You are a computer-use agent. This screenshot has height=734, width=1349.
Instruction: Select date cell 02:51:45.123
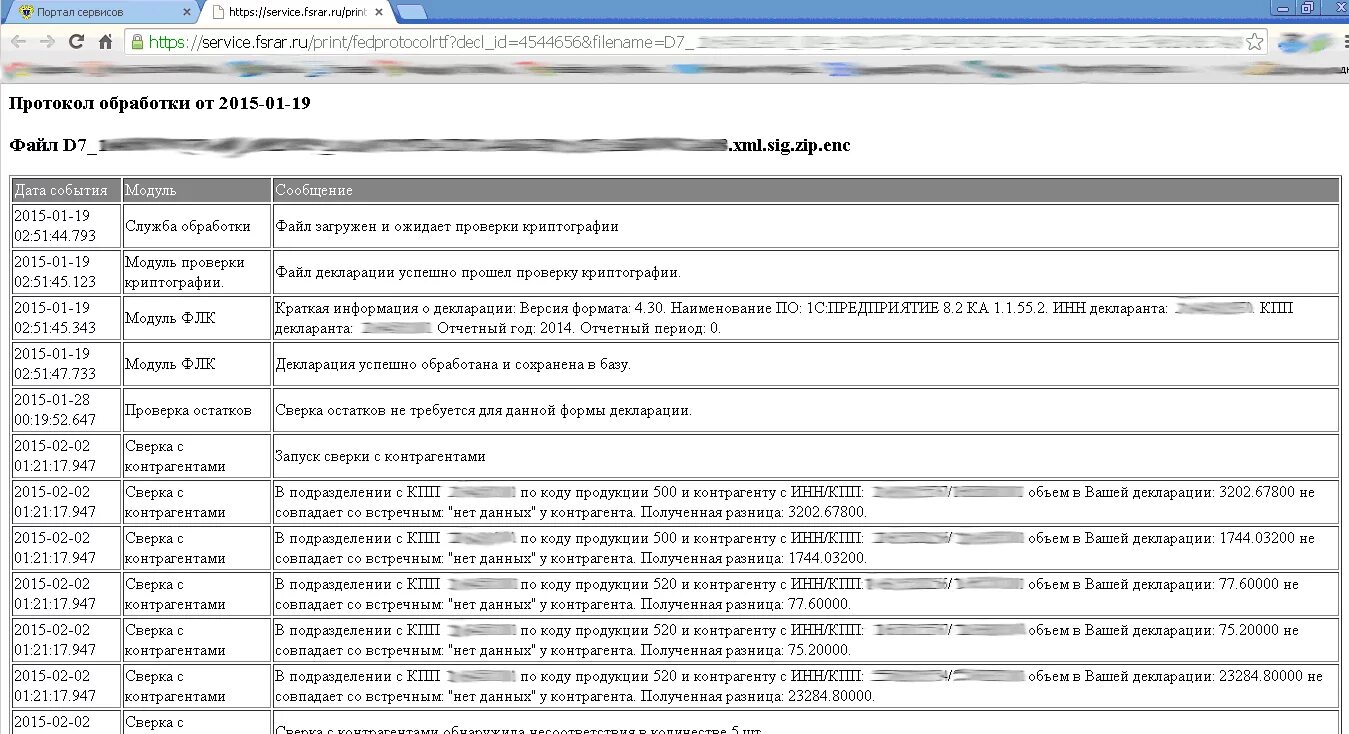(66, 272)
